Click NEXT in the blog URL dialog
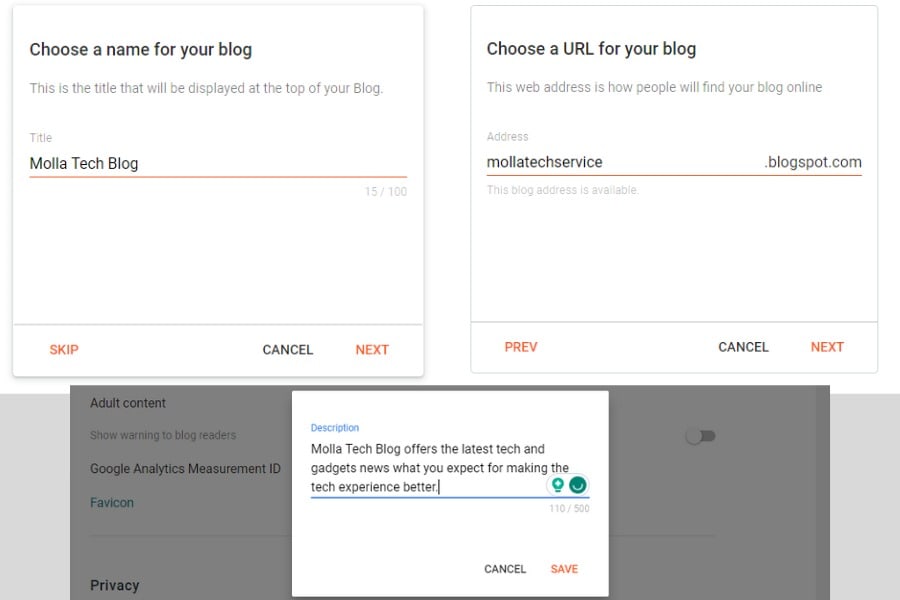This screenshot has height=600, width=900. (x=827, y=347)
